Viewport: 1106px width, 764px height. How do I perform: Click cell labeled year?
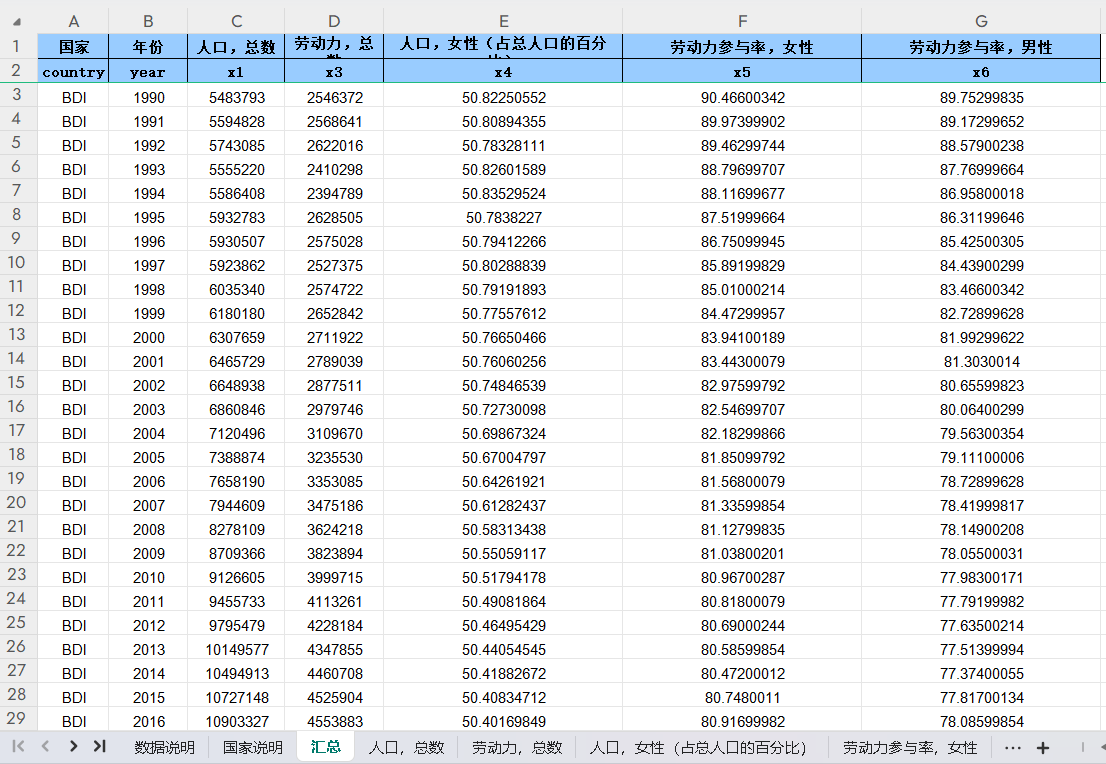[x=148, y=71]
